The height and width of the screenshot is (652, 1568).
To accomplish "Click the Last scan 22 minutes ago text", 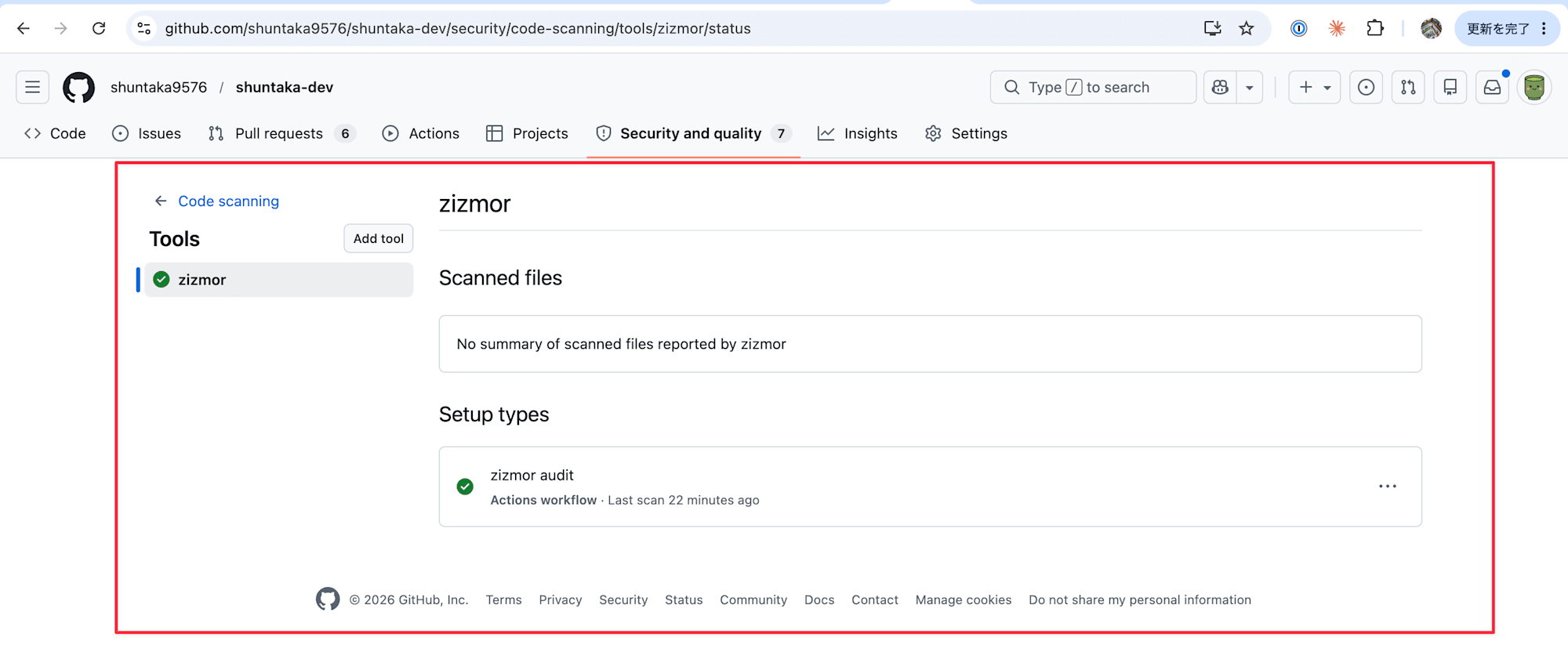I will click(x=684, y=500).
